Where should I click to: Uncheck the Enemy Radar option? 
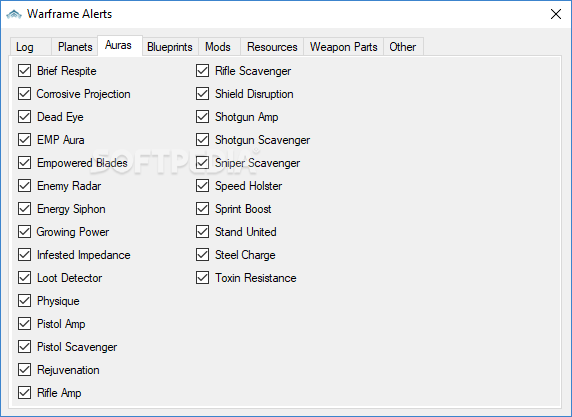24,186
